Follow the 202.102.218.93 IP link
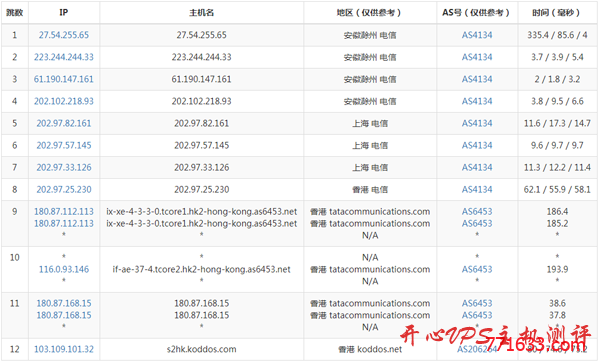This screenshot has width=600, height=363. point(64,101)
